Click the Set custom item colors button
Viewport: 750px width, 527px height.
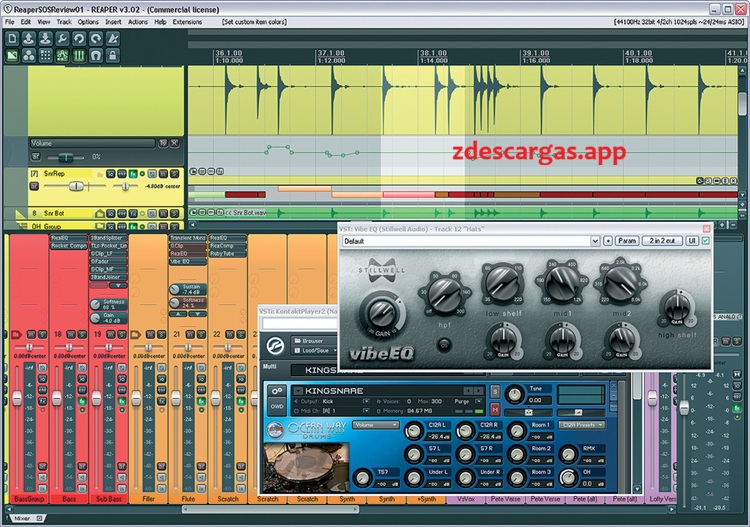coord(254,22)
